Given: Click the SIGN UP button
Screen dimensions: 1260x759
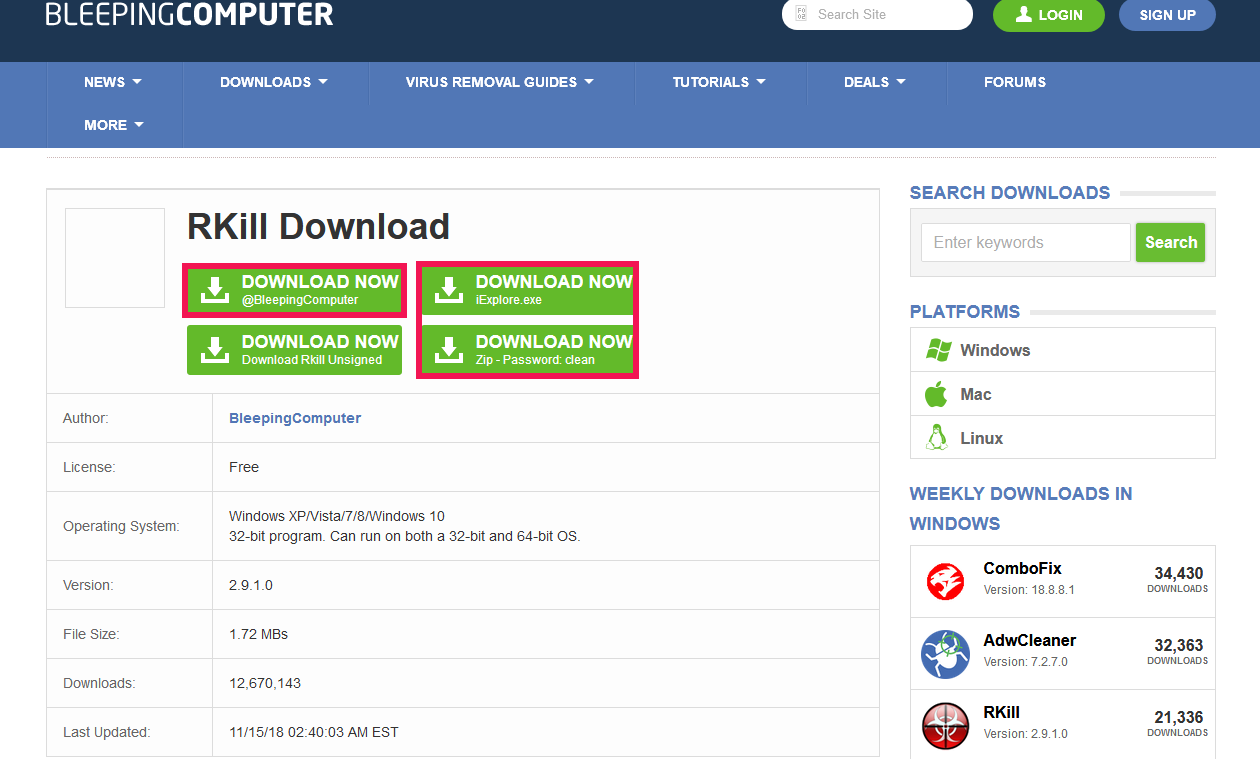Looking at the screenshot, I should pyautogui.click(x=1167, y=15).
